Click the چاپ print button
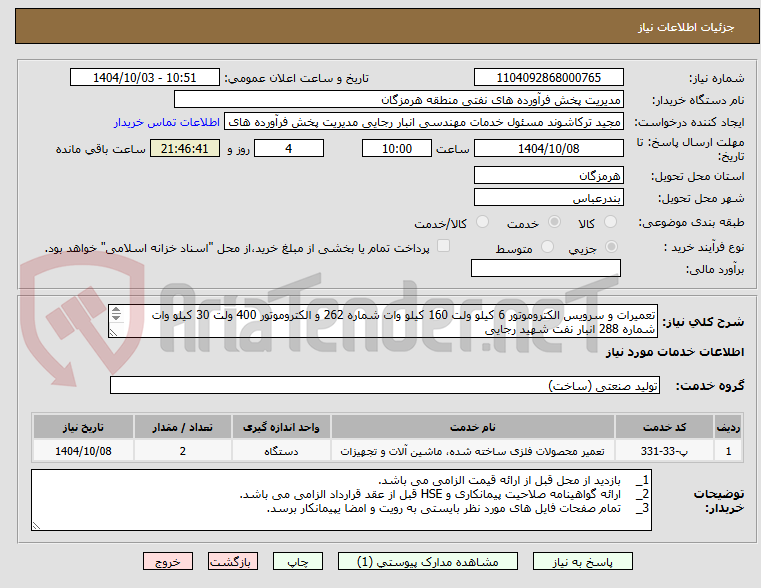 pyautogui.click(x=298, y=561)
